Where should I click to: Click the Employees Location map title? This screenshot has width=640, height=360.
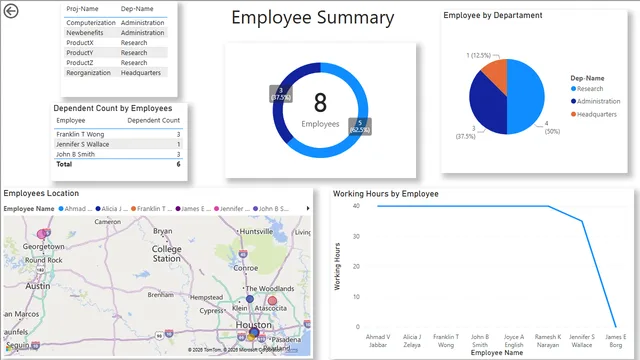pos(41,193)
